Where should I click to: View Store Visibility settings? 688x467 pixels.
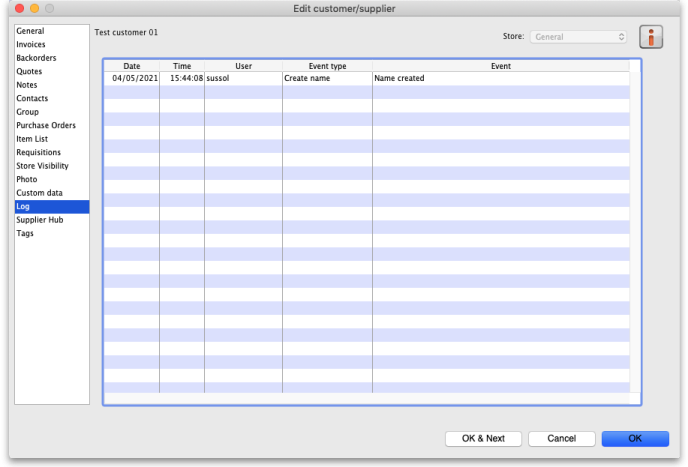42,166
